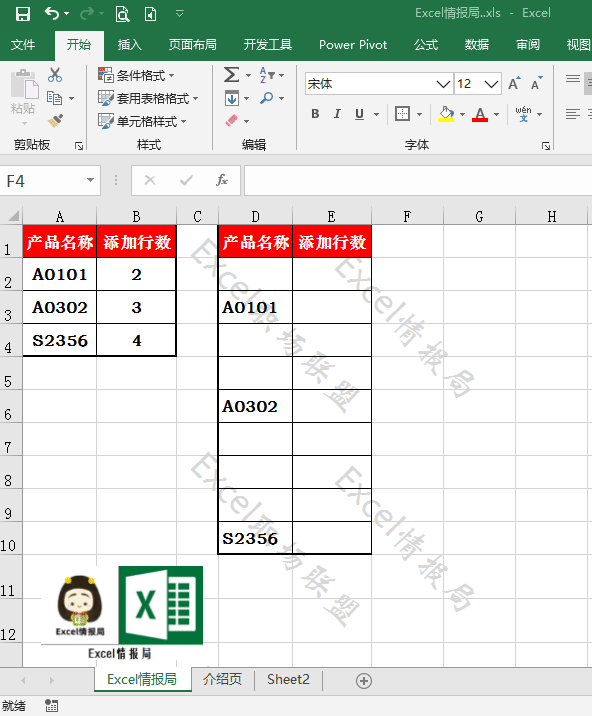Click the Fill down arrow icon

tap(232, 98)
